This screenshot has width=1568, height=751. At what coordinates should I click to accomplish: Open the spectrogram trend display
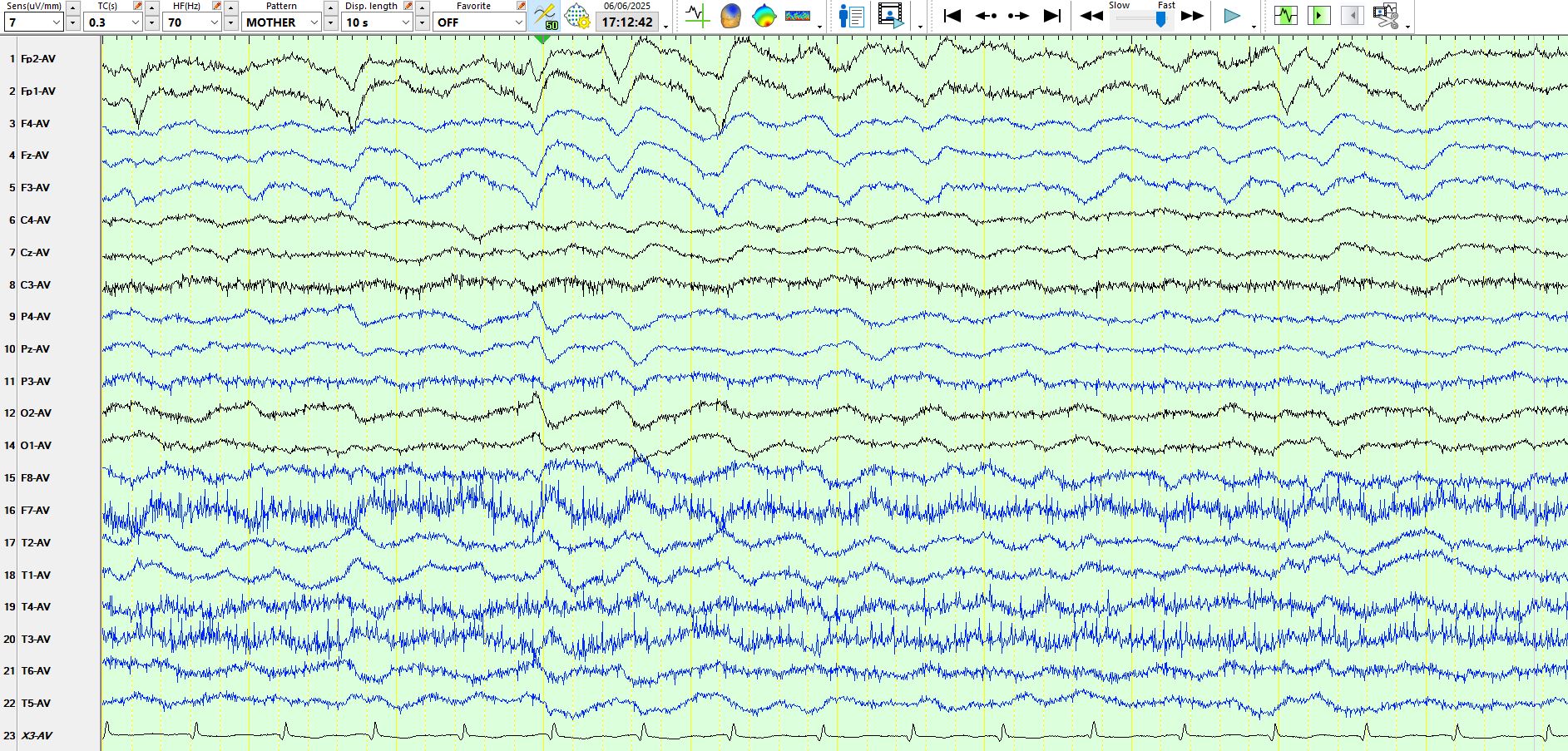(x=798, y=16)
